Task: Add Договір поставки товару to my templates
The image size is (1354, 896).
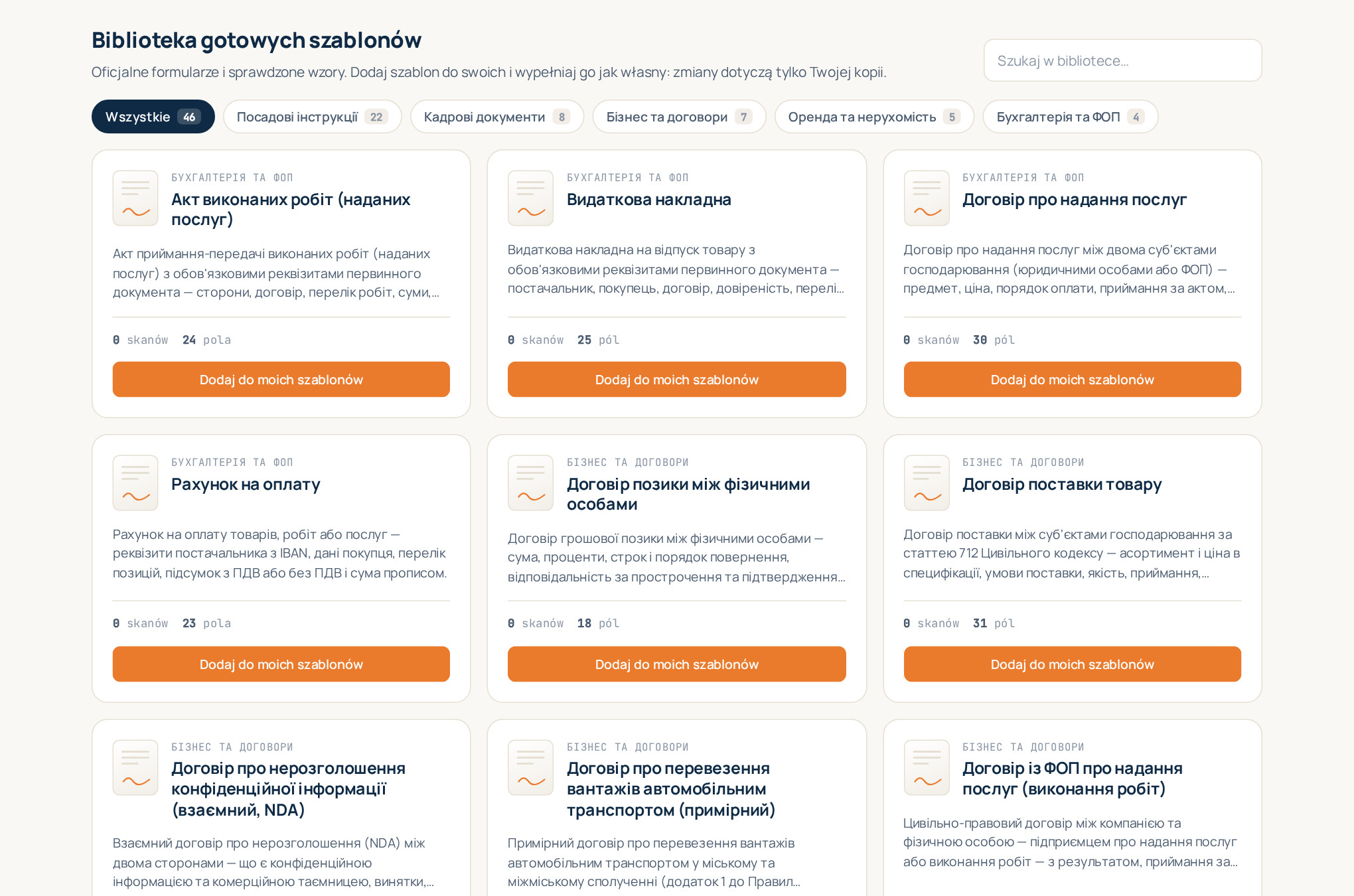Action: 1073,664
